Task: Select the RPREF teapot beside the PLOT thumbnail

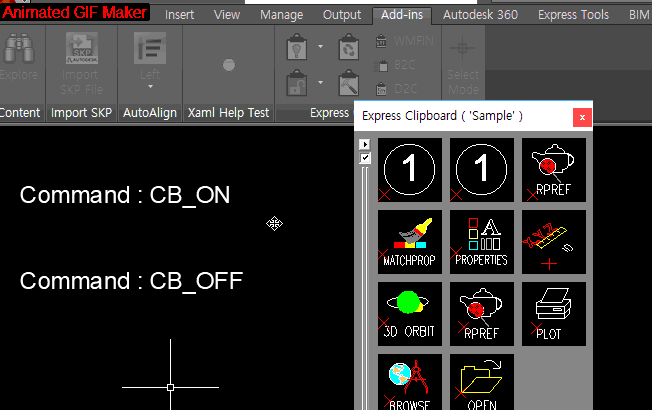Action: click(x=482, y=314)
